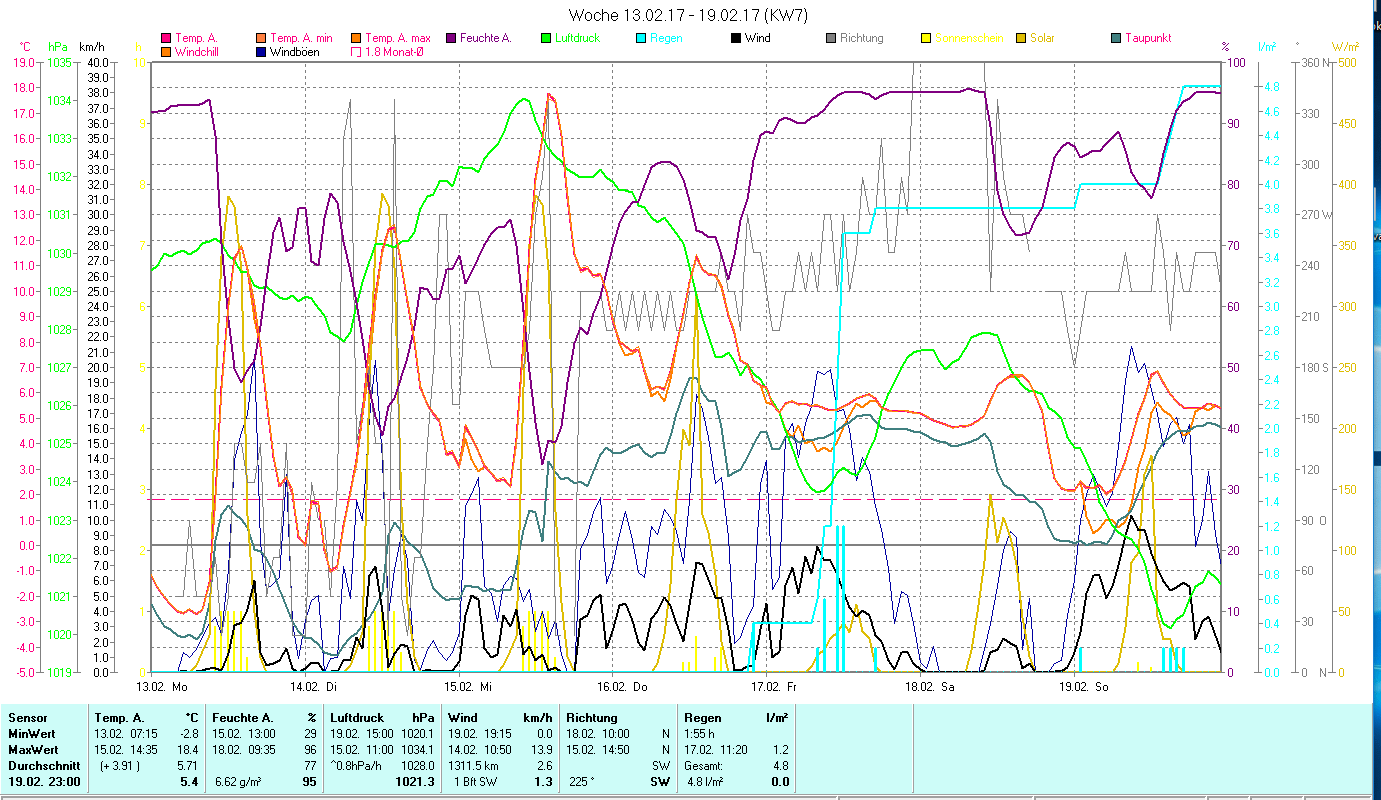Click the 'hPa' axis unit above the chart
Image resolution: width=1381 pixels, height=800 pixels.
click(58, 46)
